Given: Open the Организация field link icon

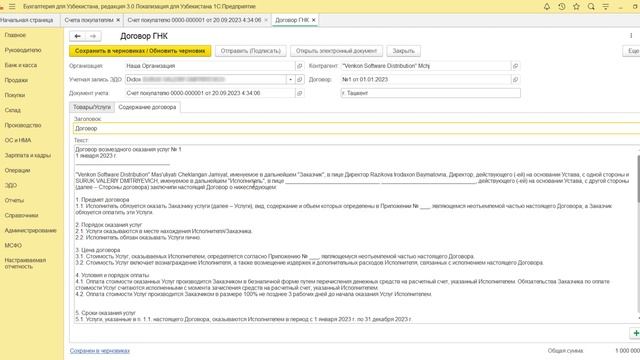Looking at the screenshot, I should click(300, 66).
